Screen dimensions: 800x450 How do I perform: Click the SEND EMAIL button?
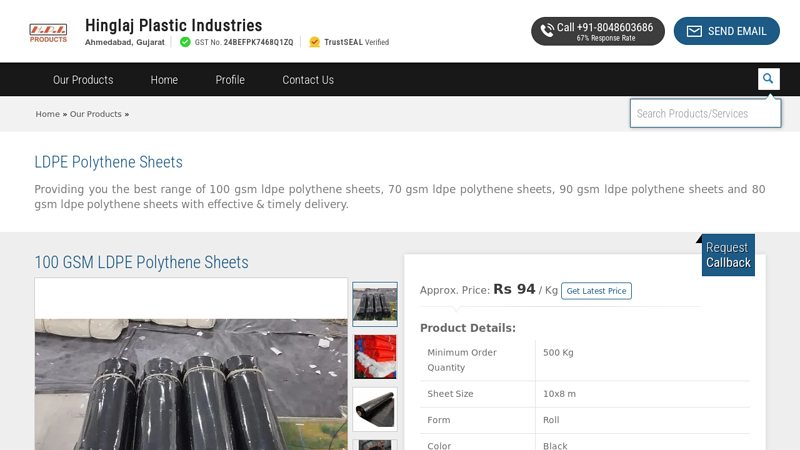coord(727,31)
